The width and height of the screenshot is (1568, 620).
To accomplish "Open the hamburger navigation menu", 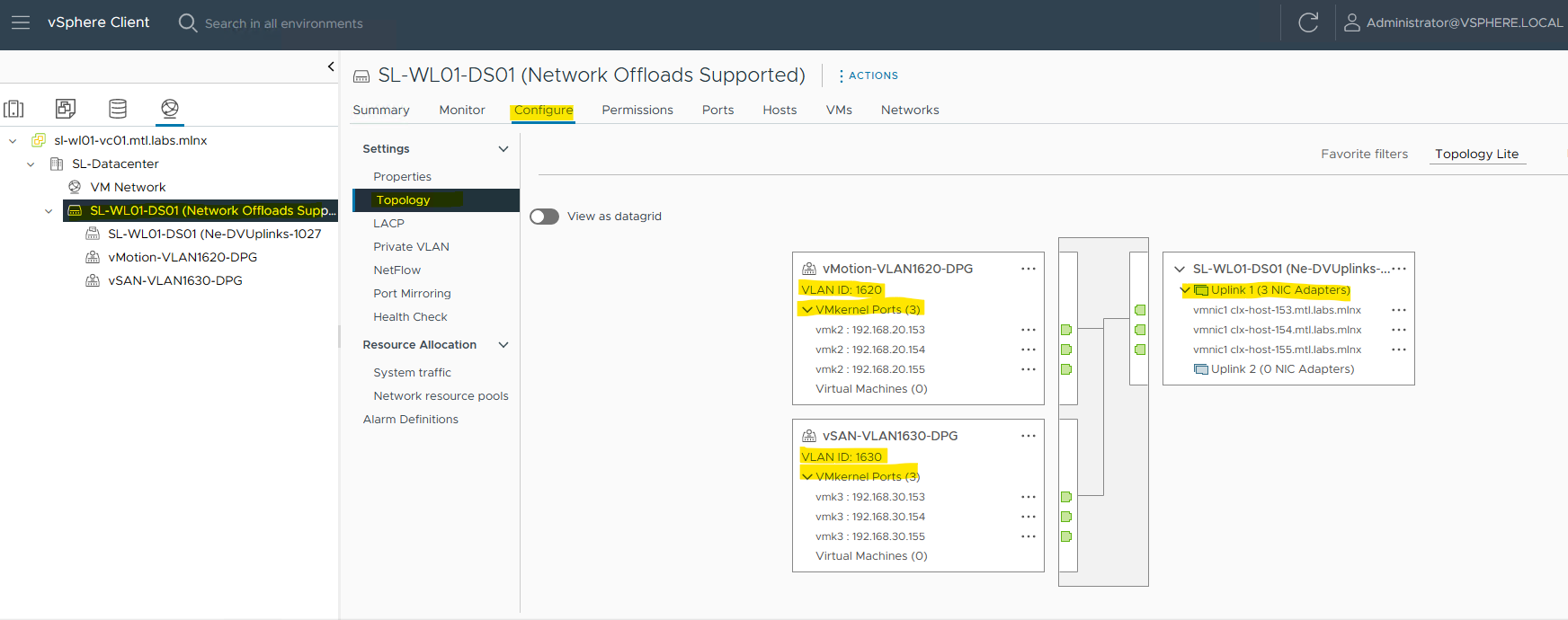I will pyautogui.click(x=21, y=22).
